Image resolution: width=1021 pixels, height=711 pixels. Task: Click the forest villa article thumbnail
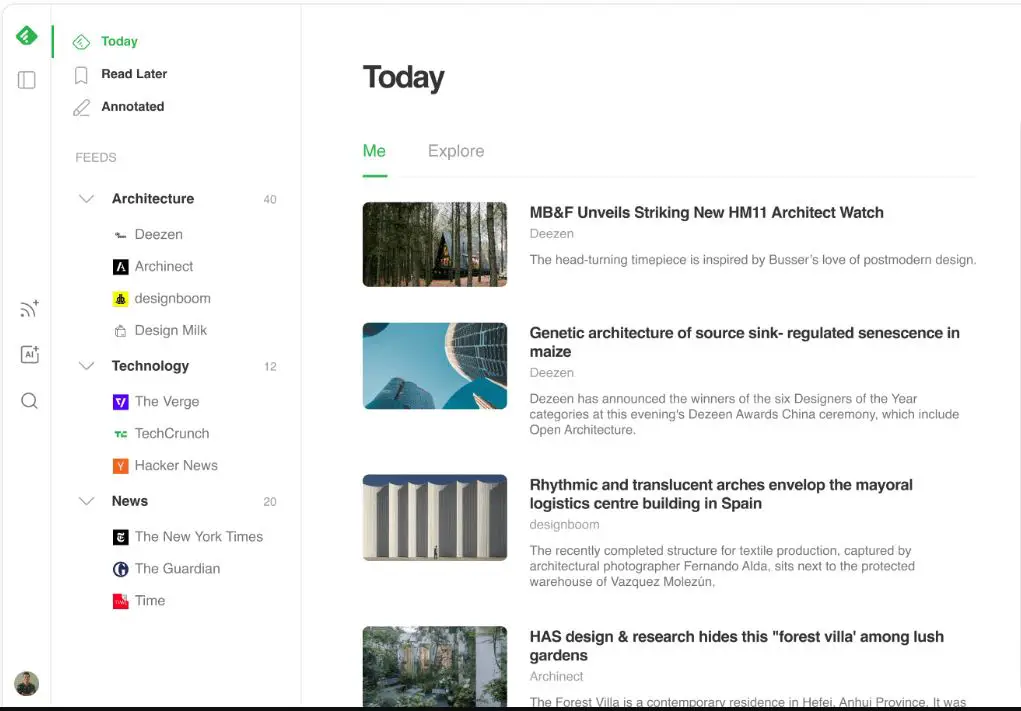[x=434, y=666]
